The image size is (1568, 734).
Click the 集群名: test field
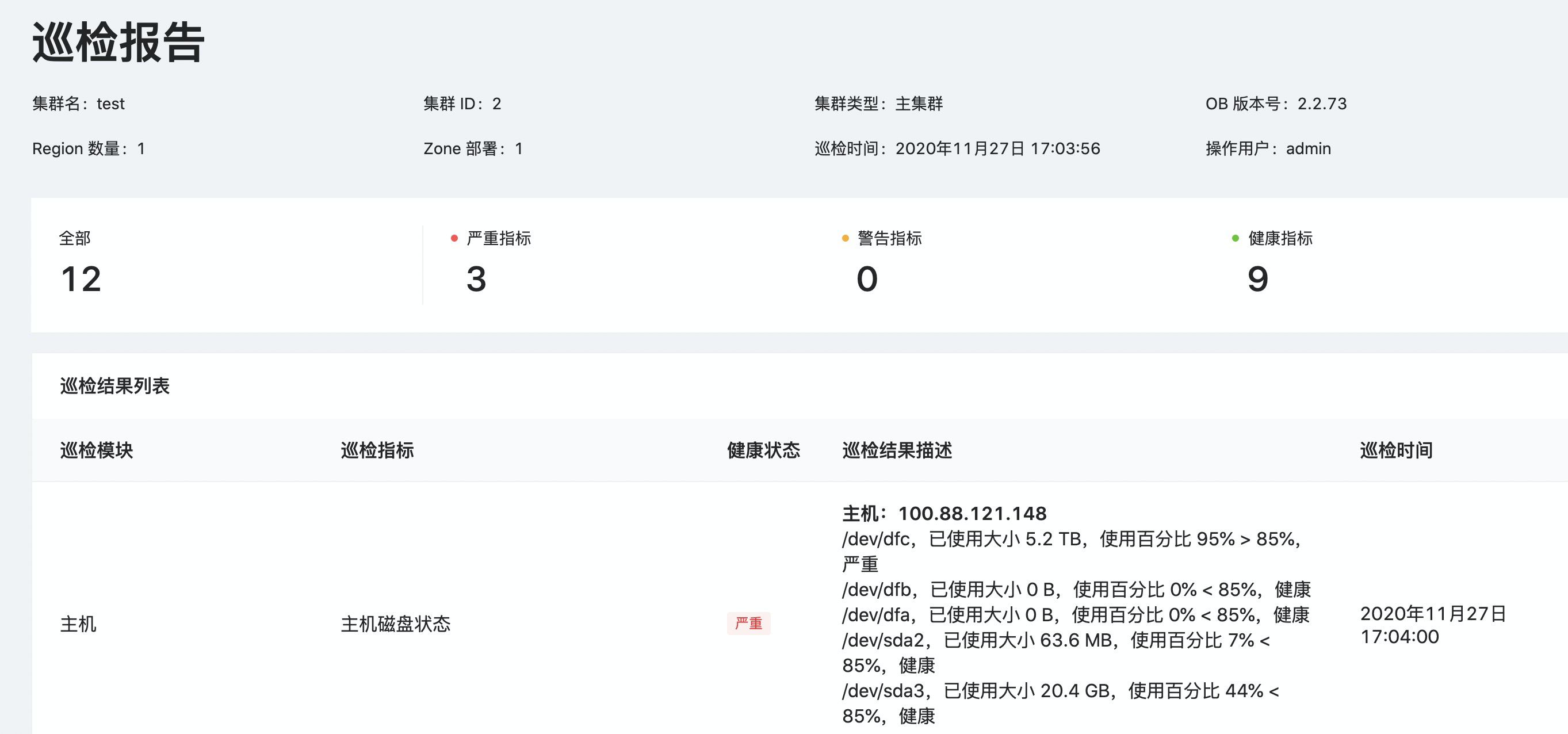pyautogui.click(x=79, y=104)
